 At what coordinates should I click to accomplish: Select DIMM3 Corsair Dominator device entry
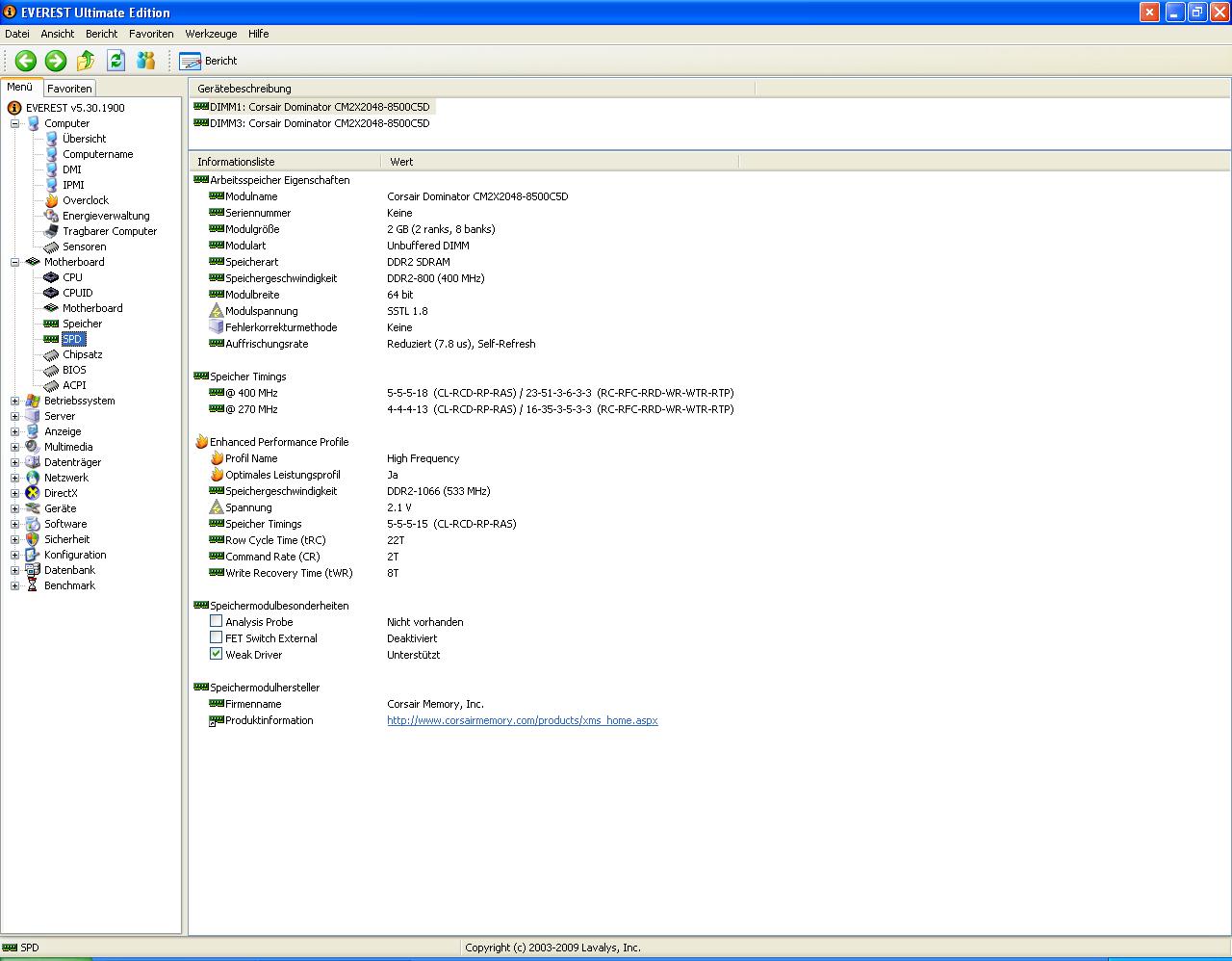[320, 123]
